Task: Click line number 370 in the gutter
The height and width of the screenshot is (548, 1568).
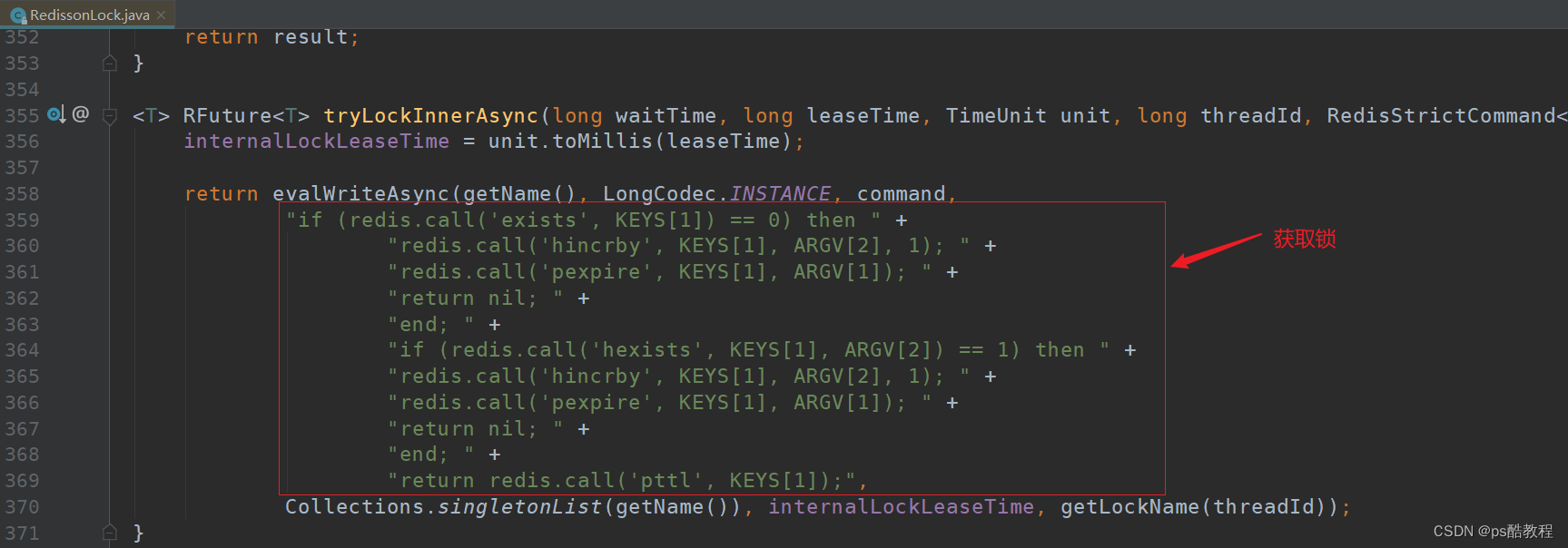Action: coord(22,507)
